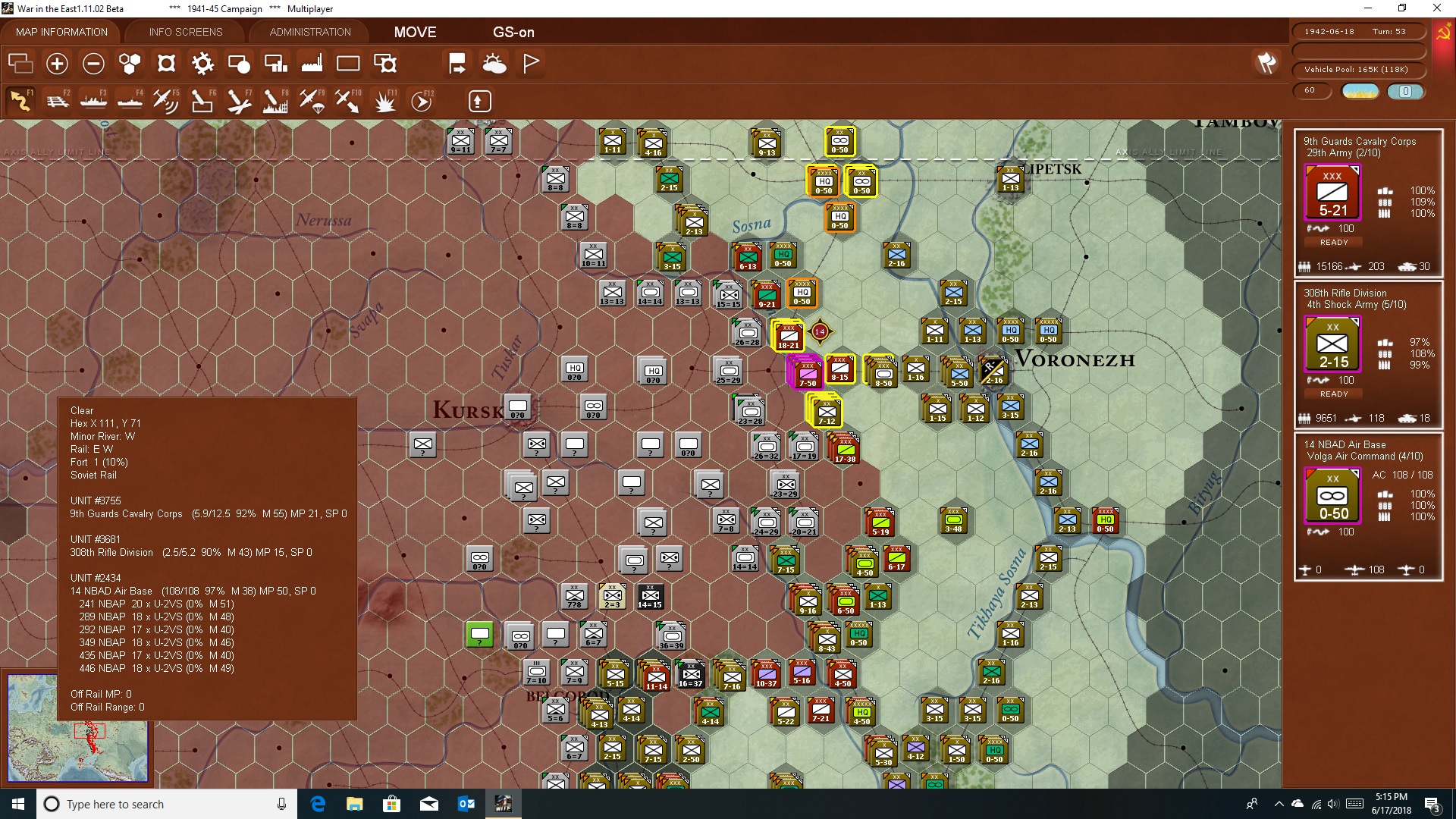This screenshot has width=1456, height=819.
Task: Click the black 14=15 unit counter
Action: click(x=650, y=596)
